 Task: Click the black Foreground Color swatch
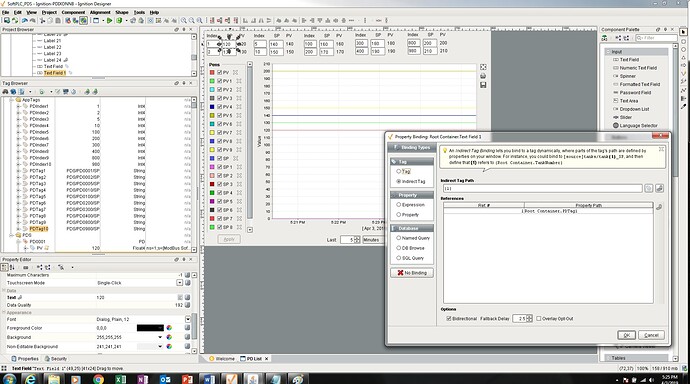click(x=150, y=328)
